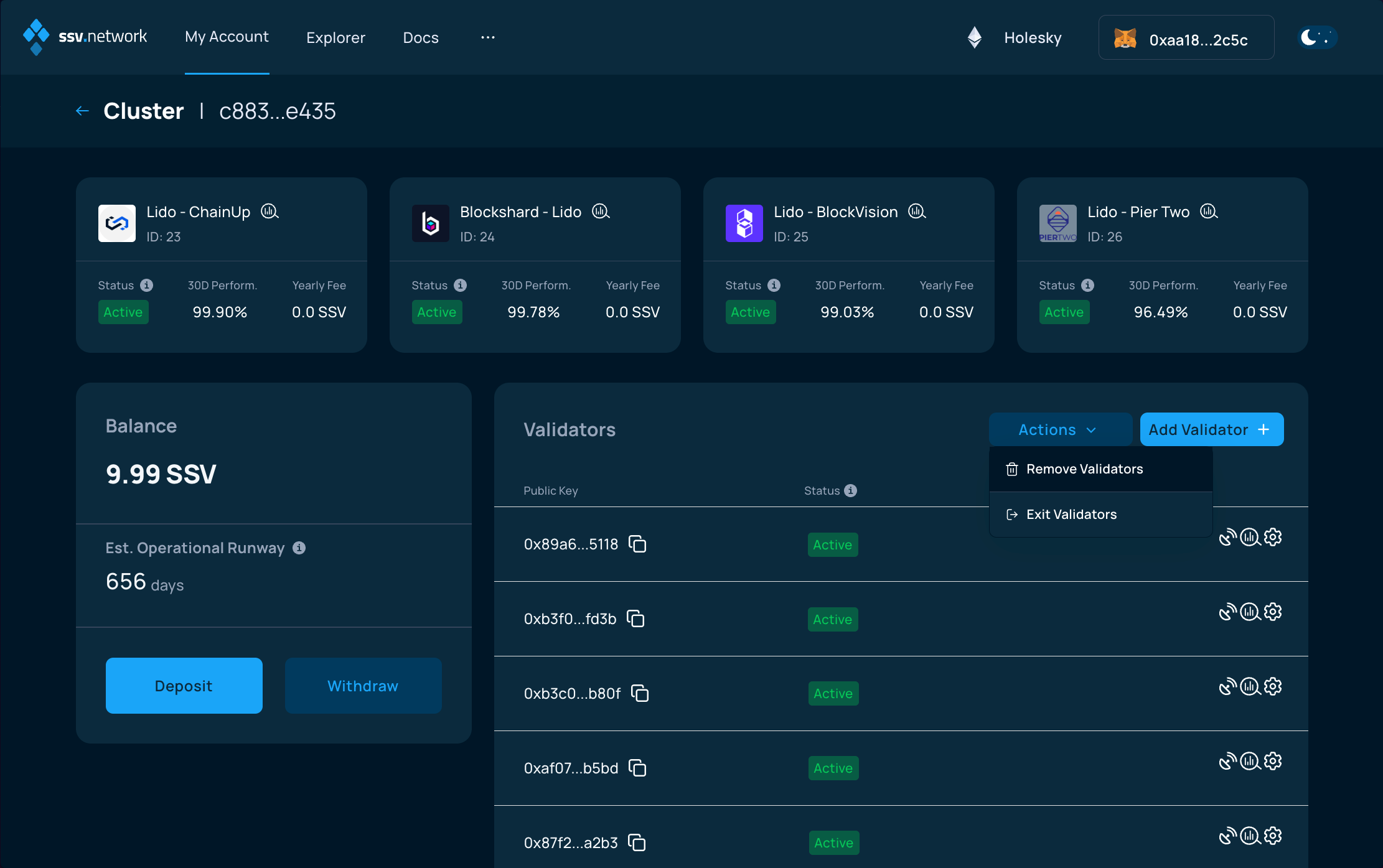Go to Explorer tab
This screenshot has width=1383, height=868.
click(335, 37)
